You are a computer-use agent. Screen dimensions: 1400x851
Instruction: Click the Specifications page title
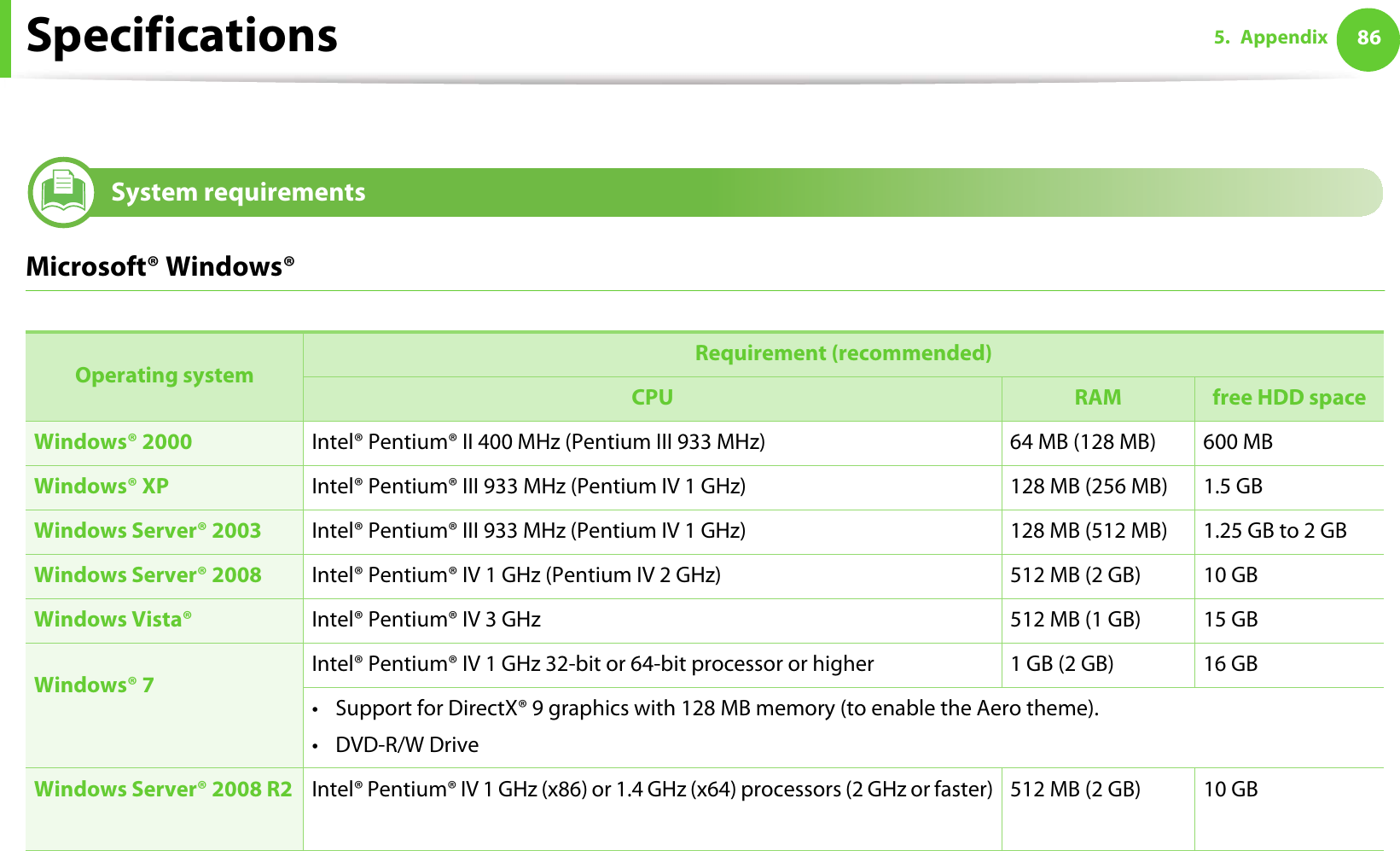182,36
